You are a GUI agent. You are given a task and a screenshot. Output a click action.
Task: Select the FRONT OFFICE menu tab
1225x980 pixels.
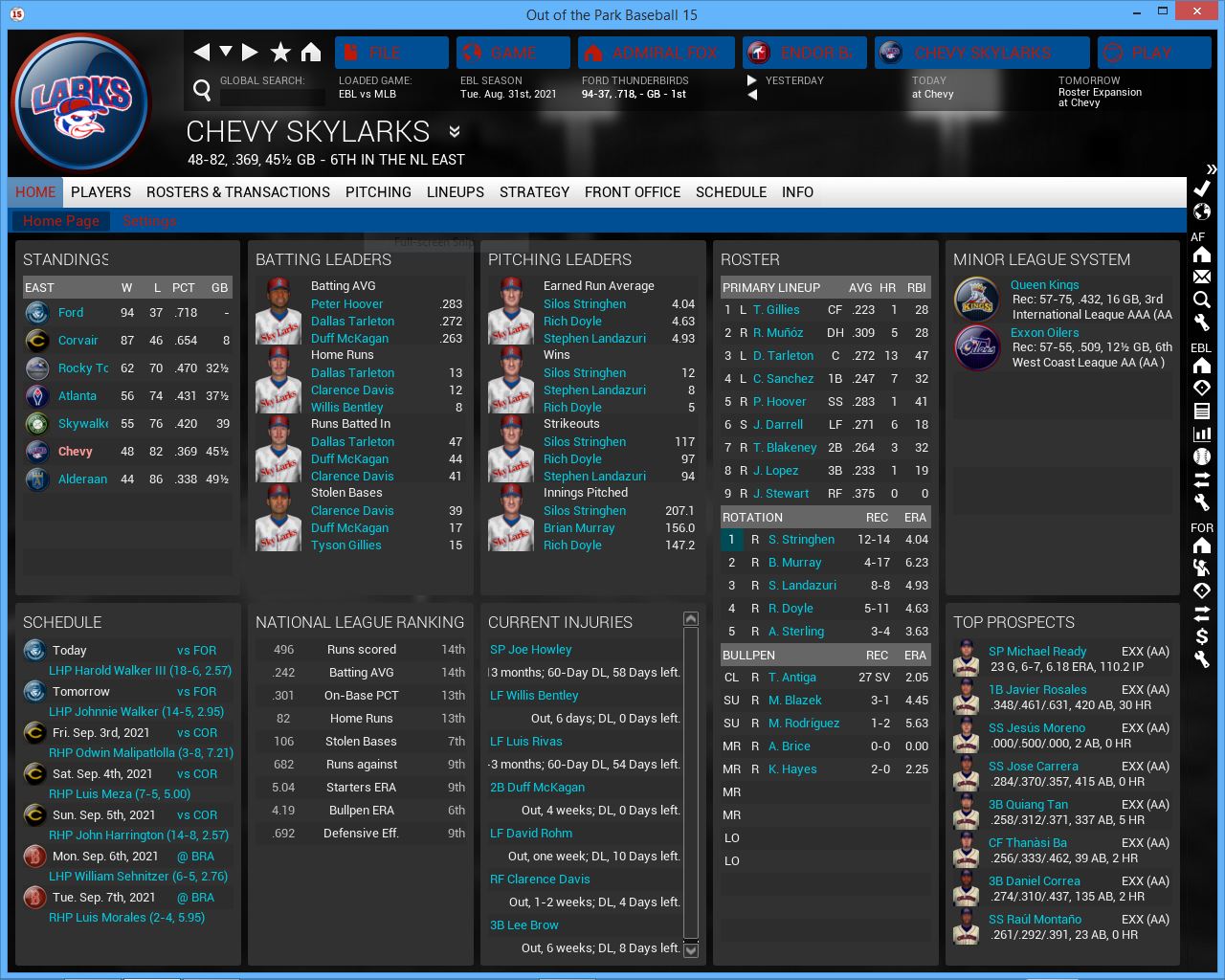(x=632, y=192)
